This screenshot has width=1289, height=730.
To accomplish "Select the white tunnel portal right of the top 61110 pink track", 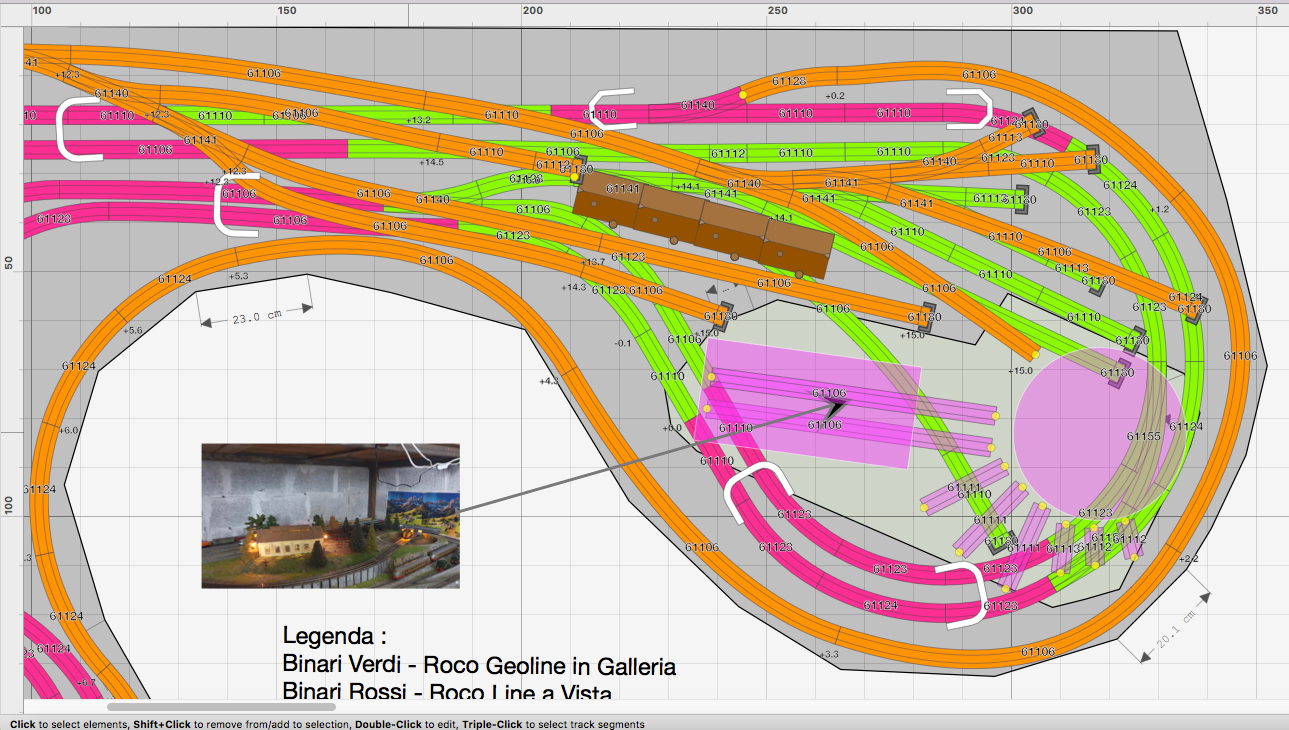I will (x=970, y=109).
